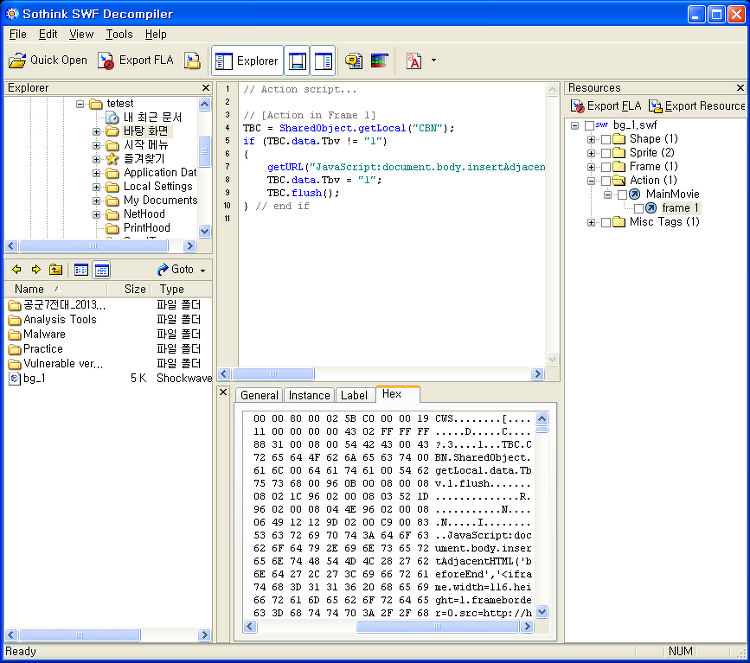
Task: Check the Sprite (2) checkbox
Action: (606, 154)
